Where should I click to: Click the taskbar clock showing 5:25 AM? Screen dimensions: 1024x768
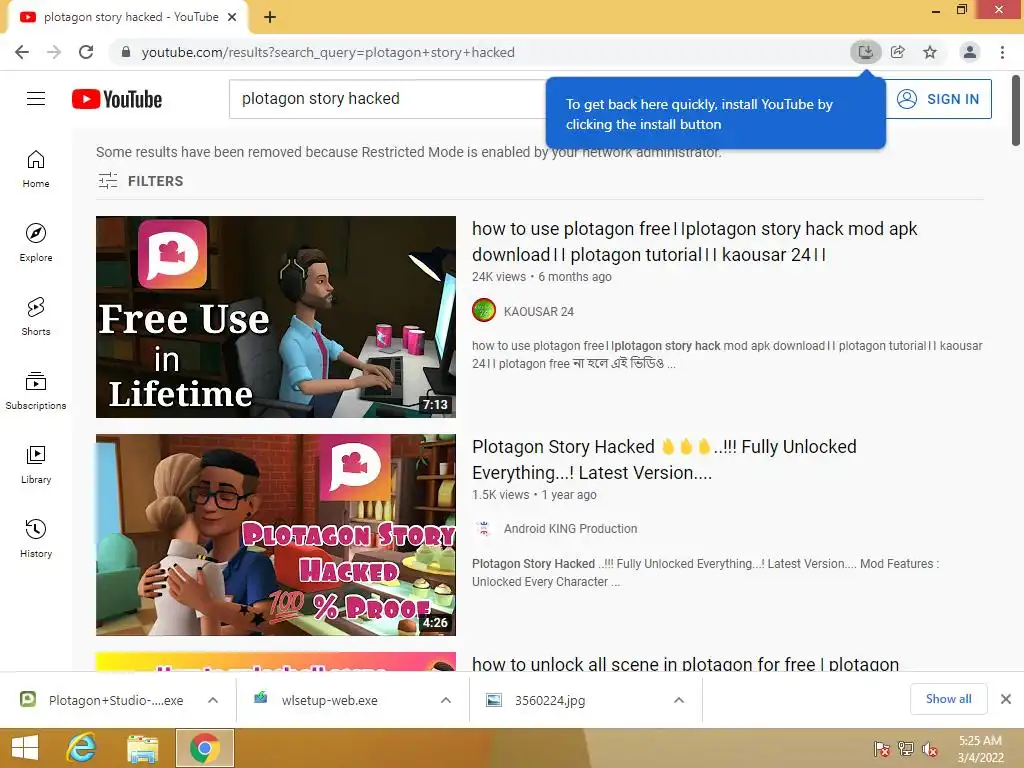tap(980, 749)
